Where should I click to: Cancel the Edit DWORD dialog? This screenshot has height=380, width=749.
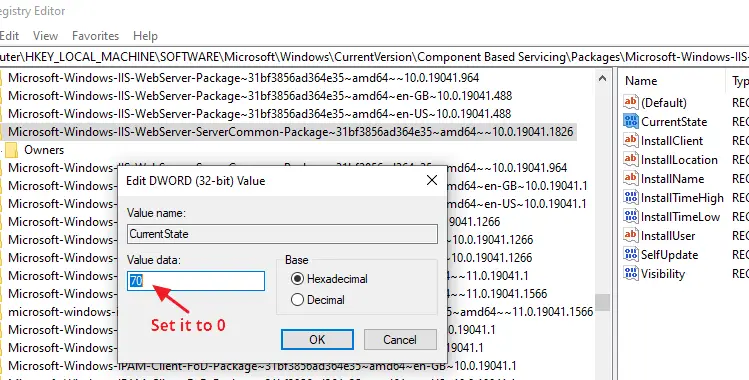(400, 339)
